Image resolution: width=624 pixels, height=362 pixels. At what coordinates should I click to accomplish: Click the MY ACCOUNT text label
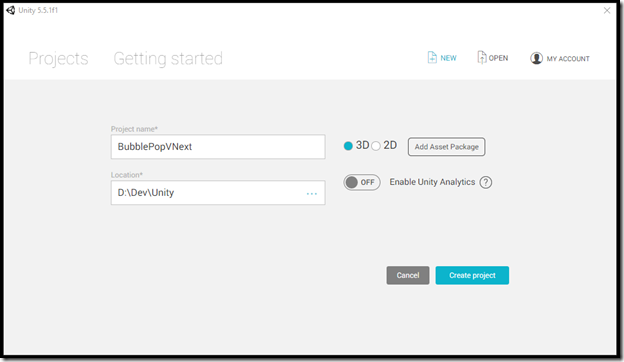coord(568,59)
